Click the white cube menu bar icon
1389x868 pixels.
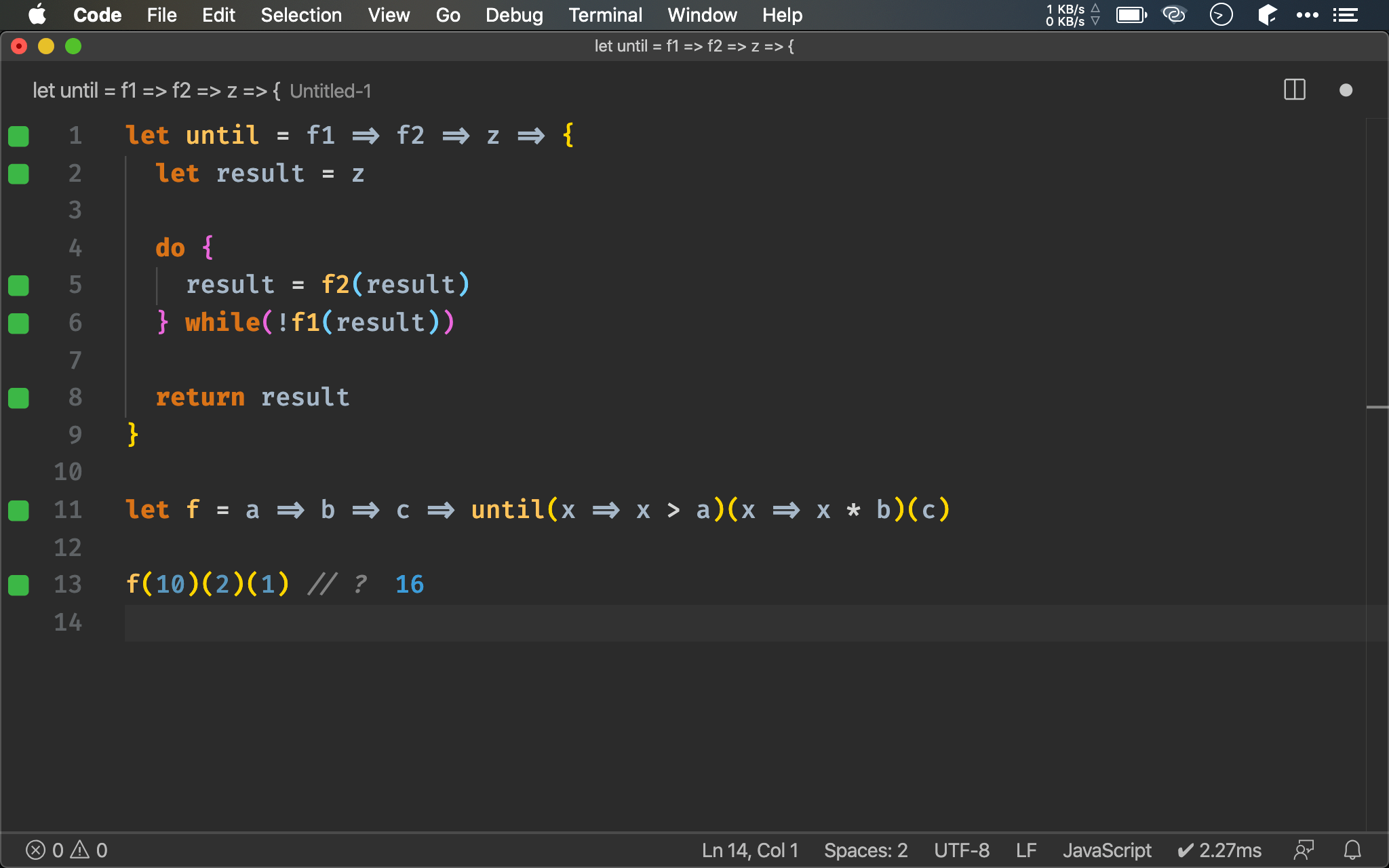[1266, 14]
